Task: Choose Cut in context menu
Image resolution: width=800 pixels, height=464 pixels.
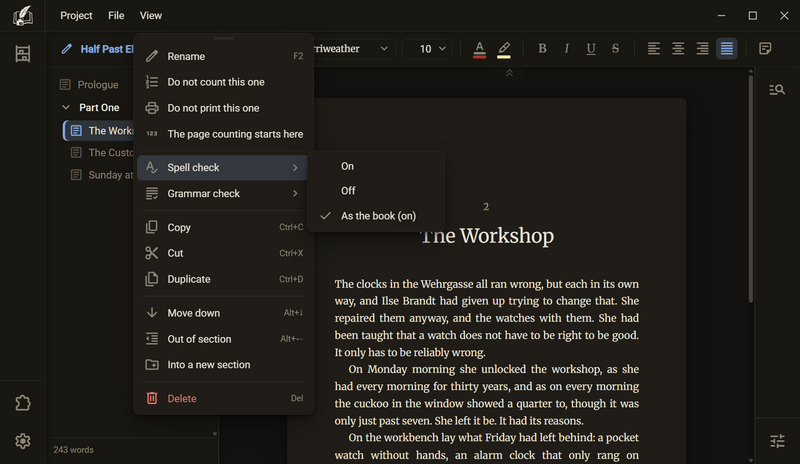Action: click(x=223, y=253)
